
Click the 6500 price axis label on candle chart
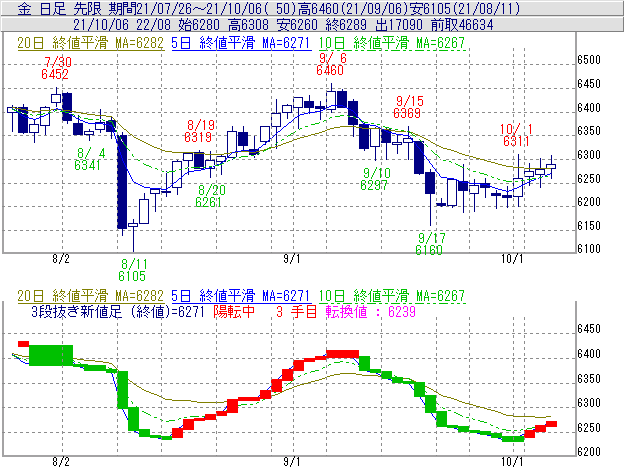click(589, 60)
